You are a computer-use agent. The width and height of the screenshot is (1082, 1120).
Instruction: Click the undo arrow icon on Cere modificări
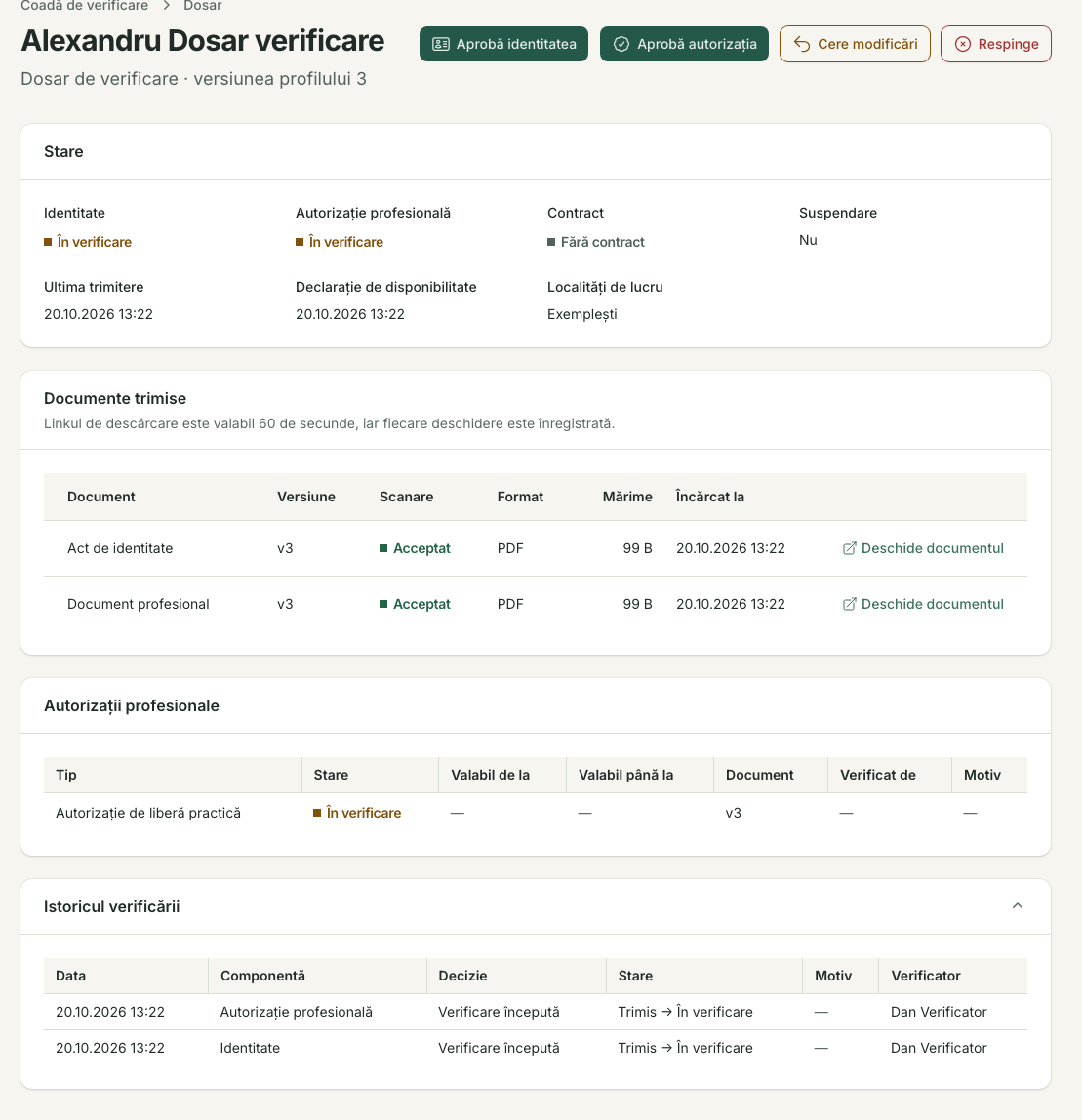coord(802,44)
